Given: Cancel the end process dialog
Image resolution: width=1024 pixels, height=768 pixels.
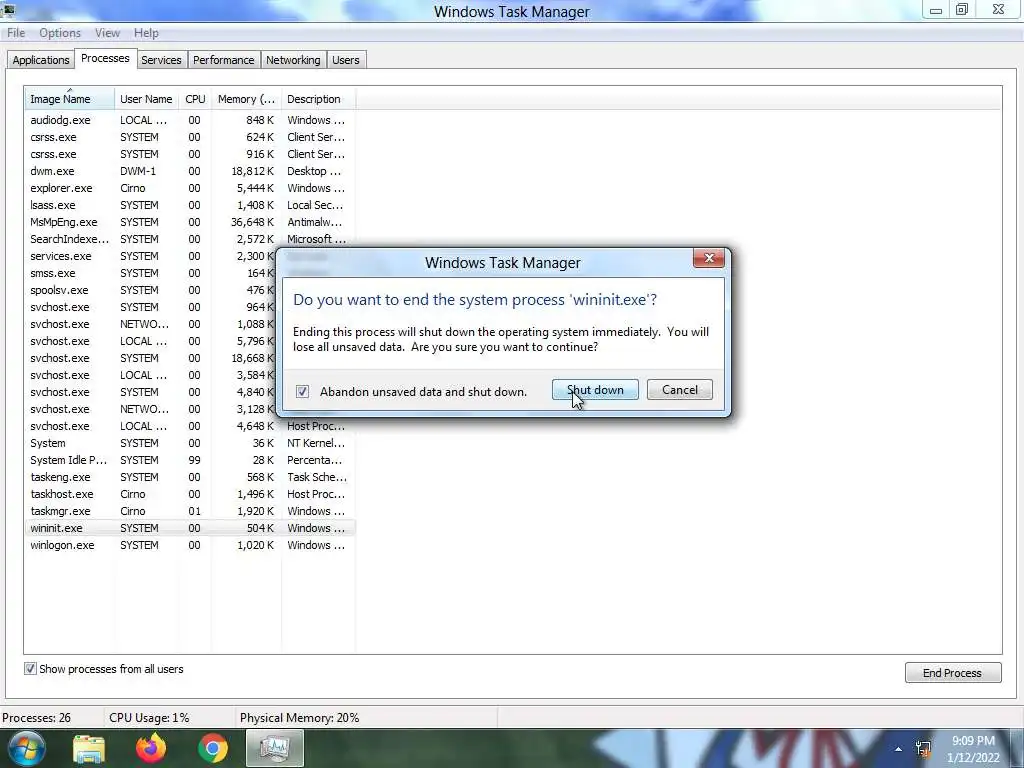Looking at the screenshot, I should [680, 390].
